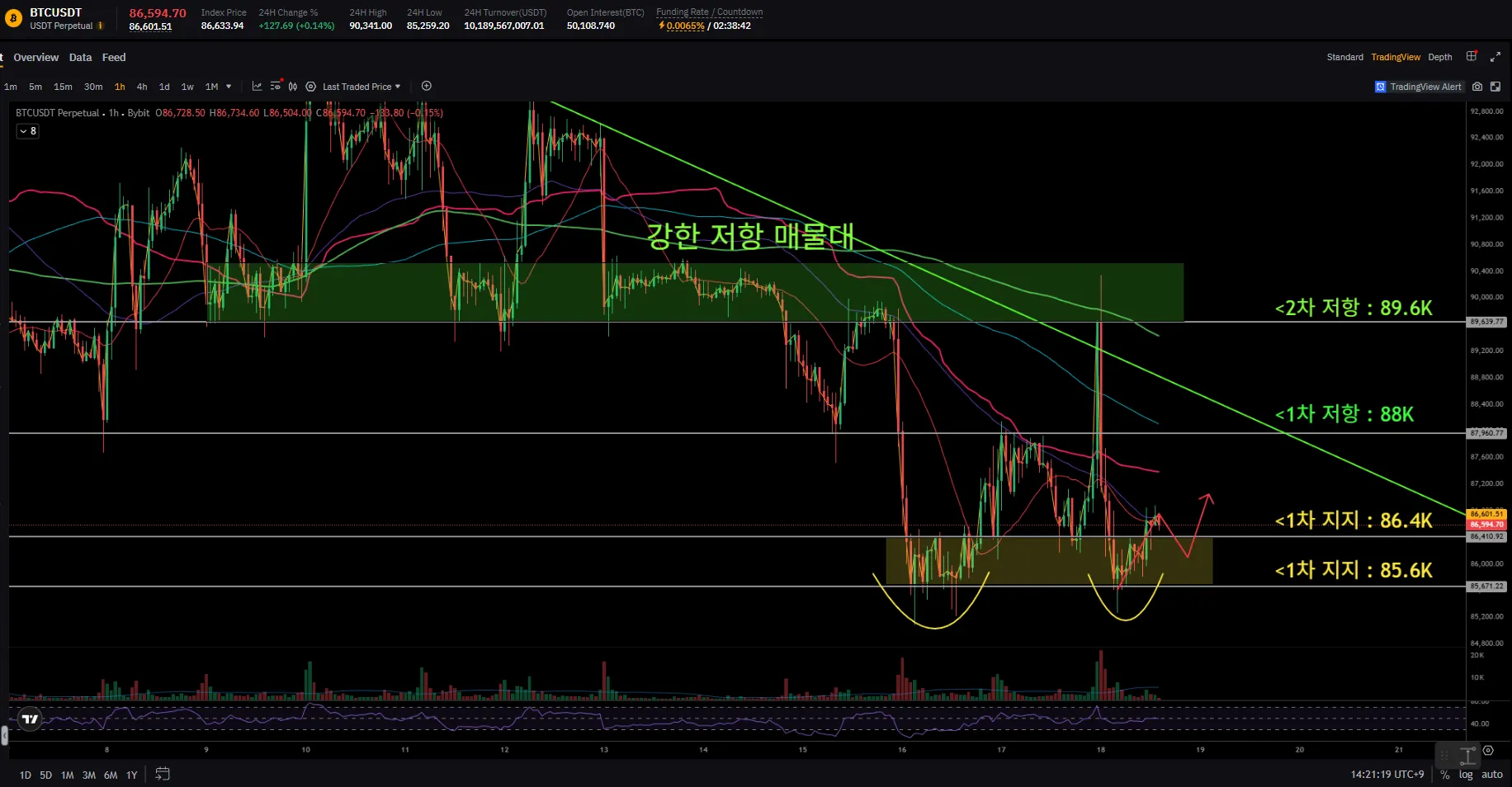Click the go-to-date calendar icon
This screenshot has width=1512, height=787.
[163, 774]
